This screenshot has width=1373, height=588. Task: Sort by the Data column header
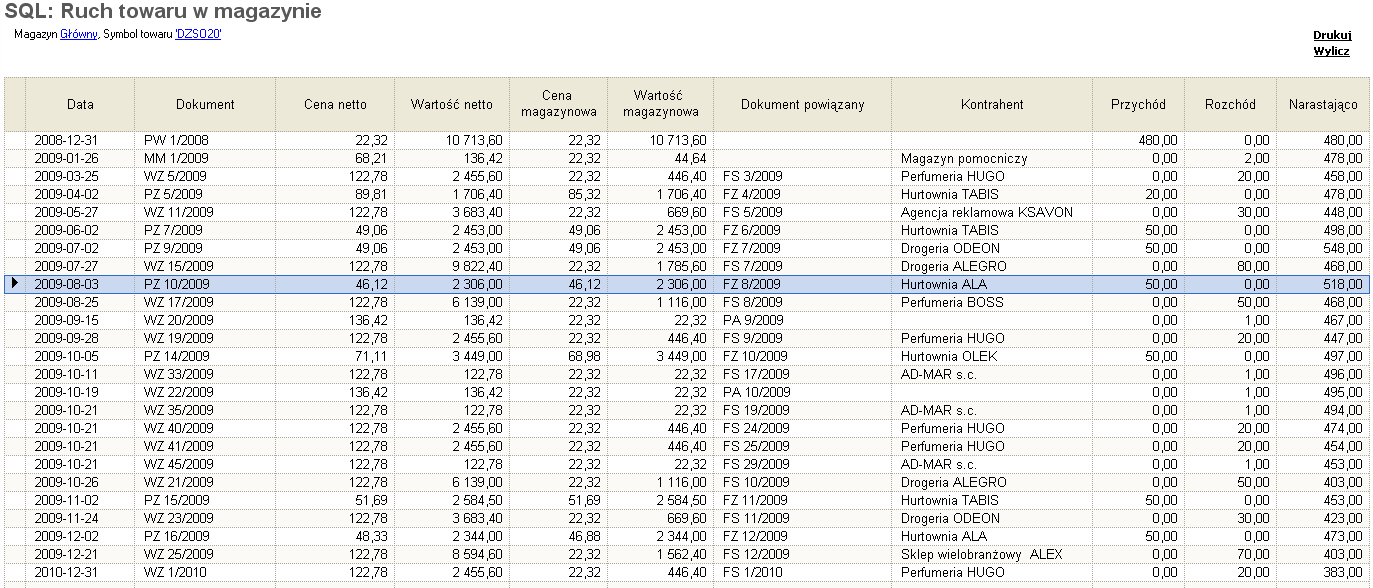tap(80, 104)
